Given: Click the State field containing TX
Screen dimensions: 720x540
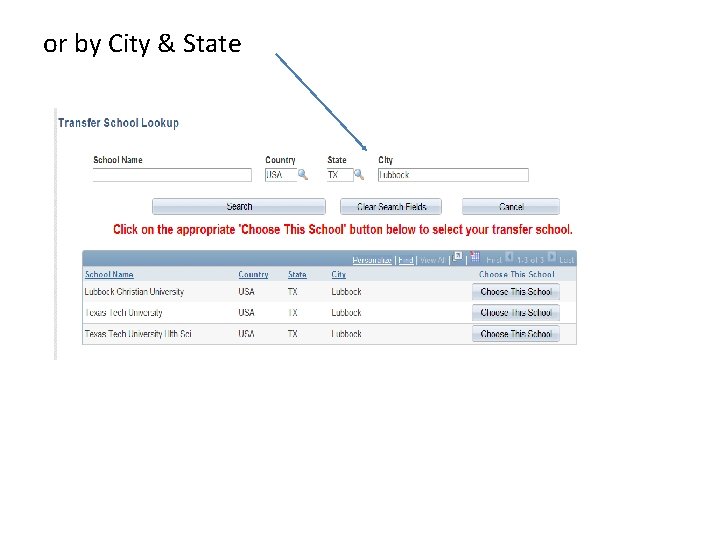Looking at the screenshot, I should [340, 175].
